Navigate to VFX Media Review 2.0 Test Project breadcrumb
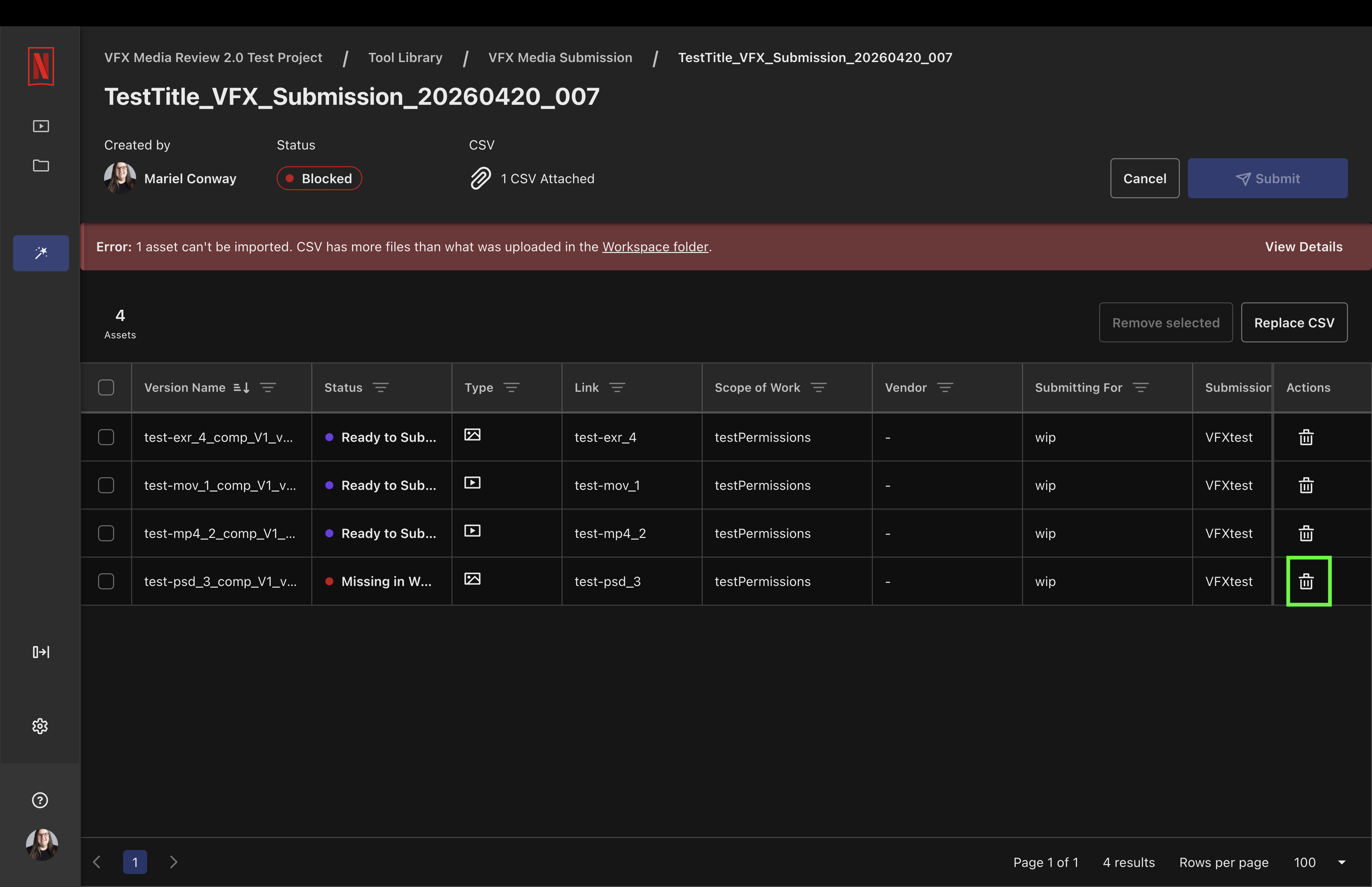This screenshot has height=887, width=1372. pos(213,58)
